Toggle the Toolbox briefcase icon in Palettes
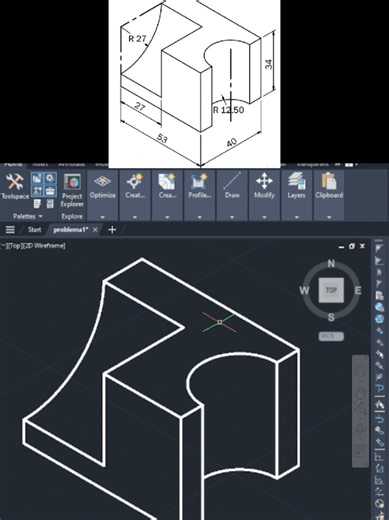The width and height of the screenshot is (389, 520). (x=50, y=191)
